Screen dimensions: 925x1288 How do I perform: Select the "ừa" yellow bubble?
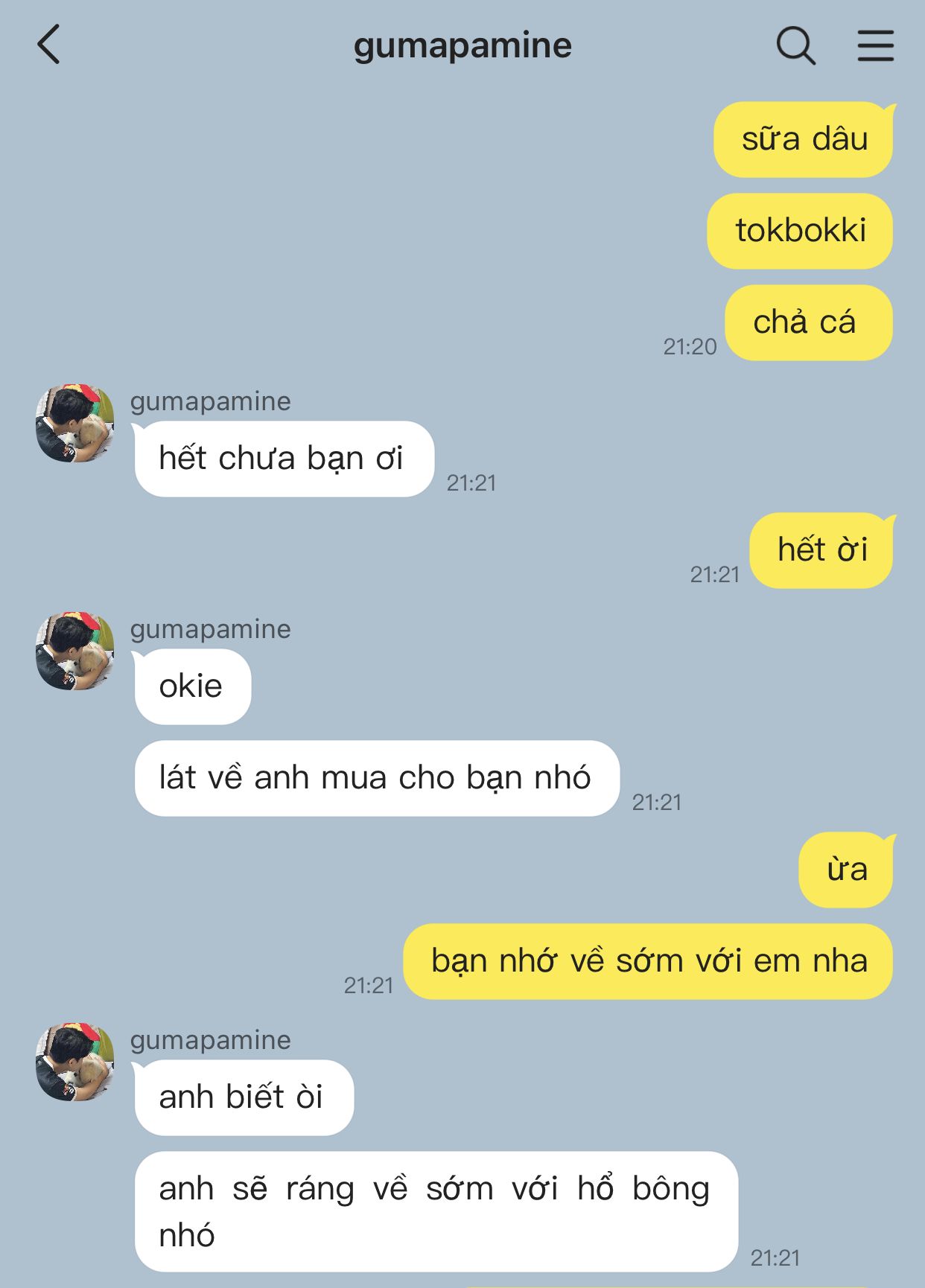847,870
